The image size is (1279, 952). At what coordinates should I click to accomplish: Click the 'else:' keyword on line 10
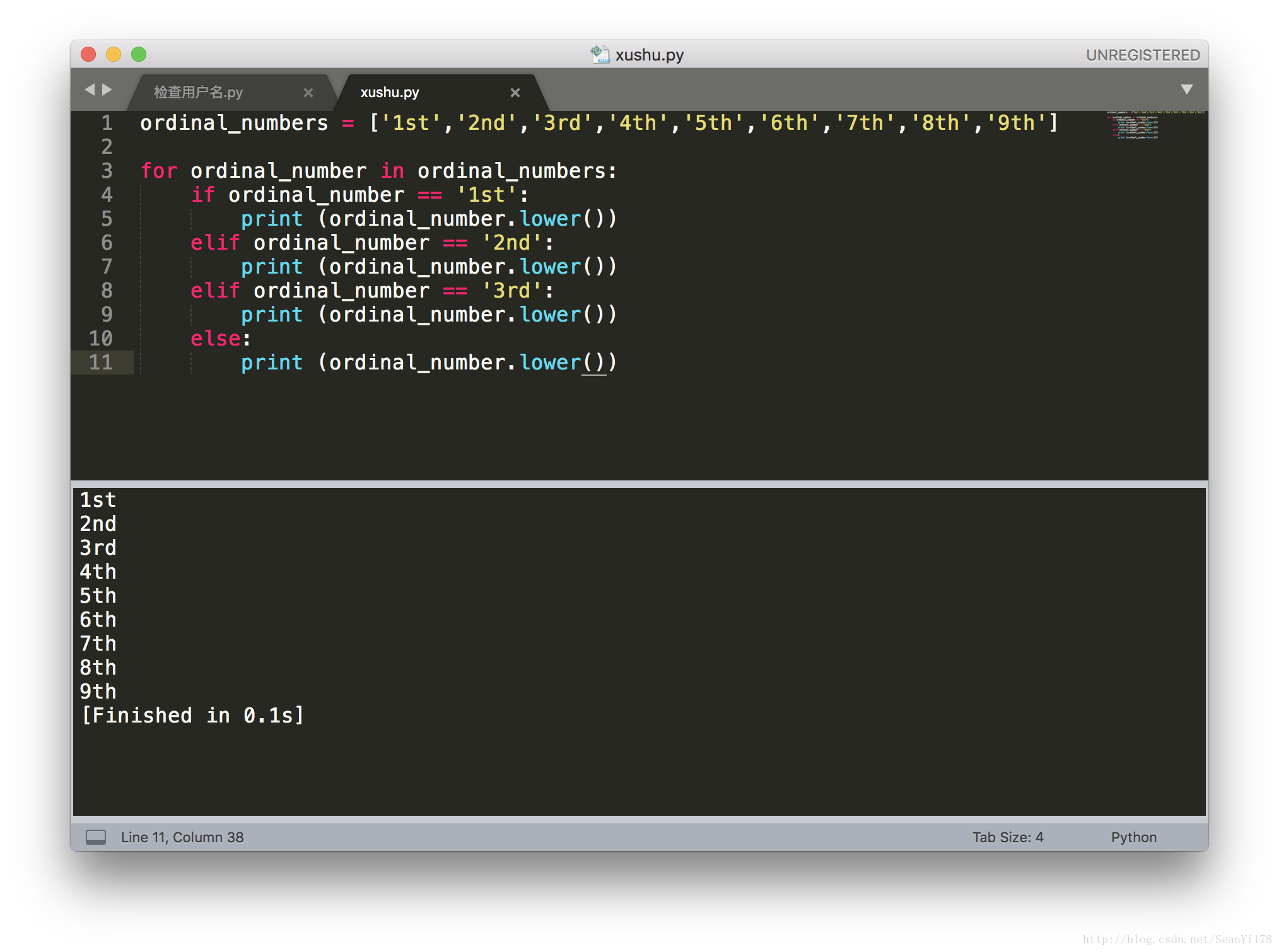pyautogui.click(x=221, y=338)
